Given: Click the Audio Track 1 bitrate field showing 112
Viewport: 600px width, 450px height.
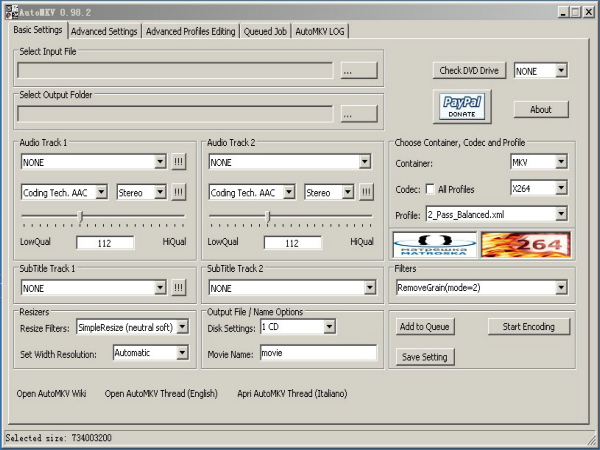Looking at the screenshot, I should click(105, 243).
